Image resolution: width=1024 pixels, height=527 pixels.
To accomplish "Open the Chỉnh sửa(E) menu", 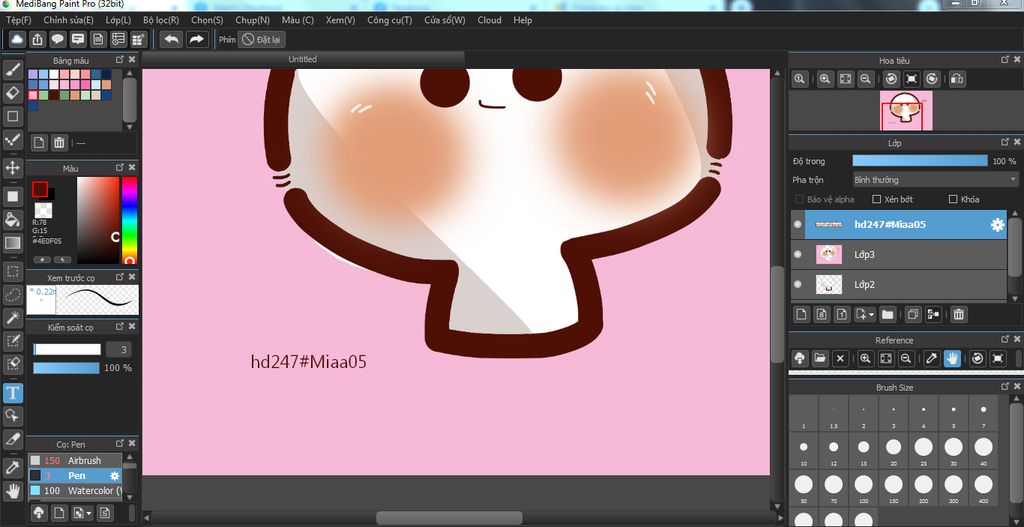I will point(69,20).
